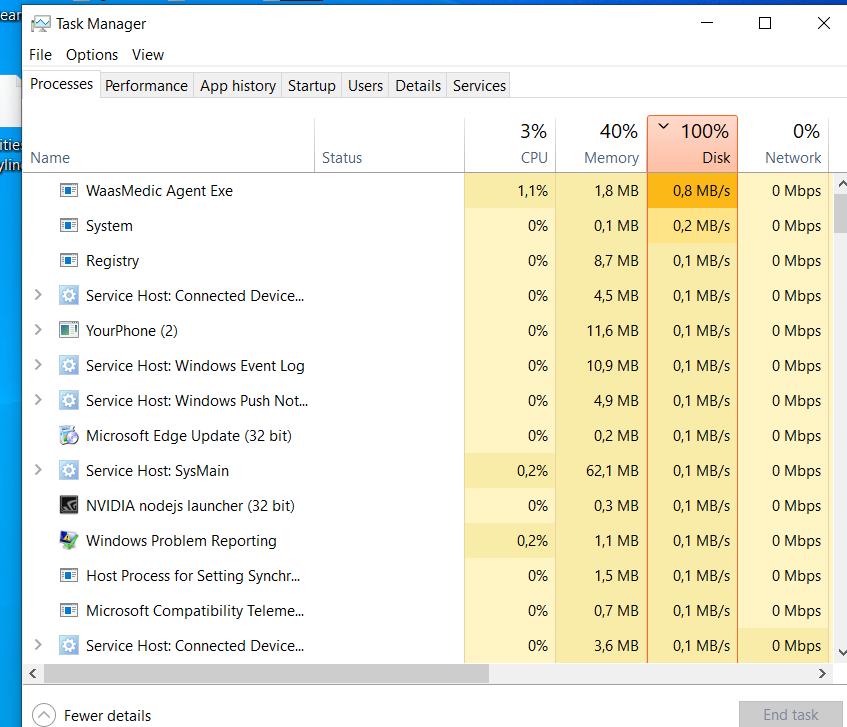Click the horizontal scrollbar right arrow
847x727 pixels.
pyautogui.click(x=822, y=674)
